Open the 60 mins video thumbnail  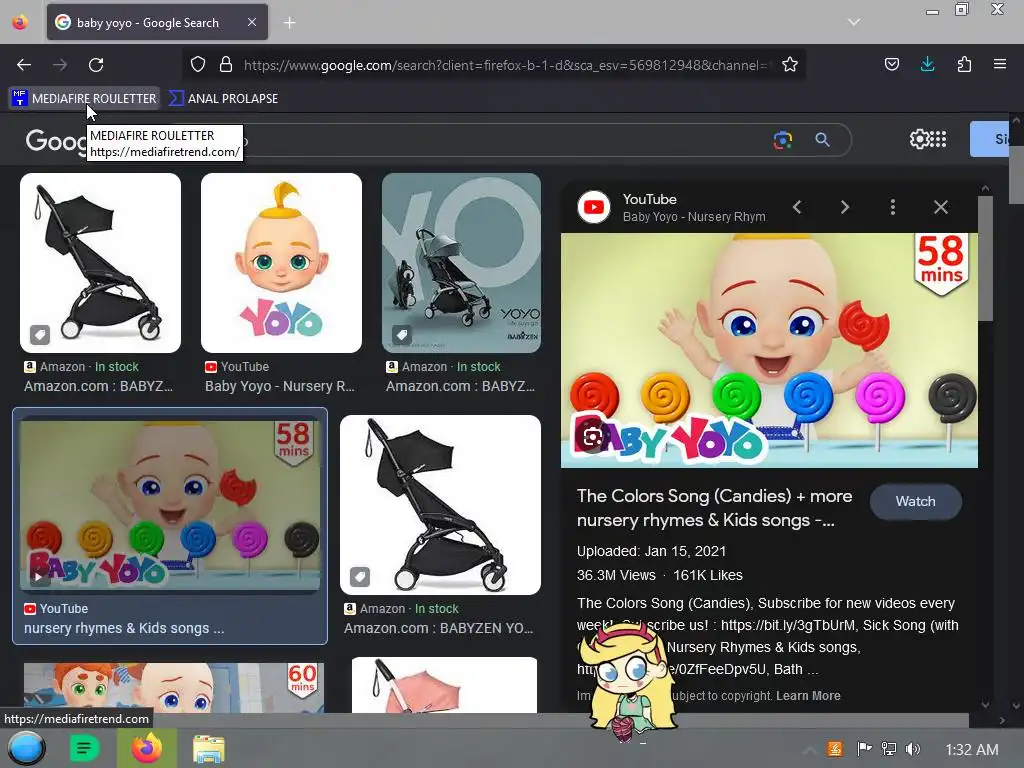point(174,688)
